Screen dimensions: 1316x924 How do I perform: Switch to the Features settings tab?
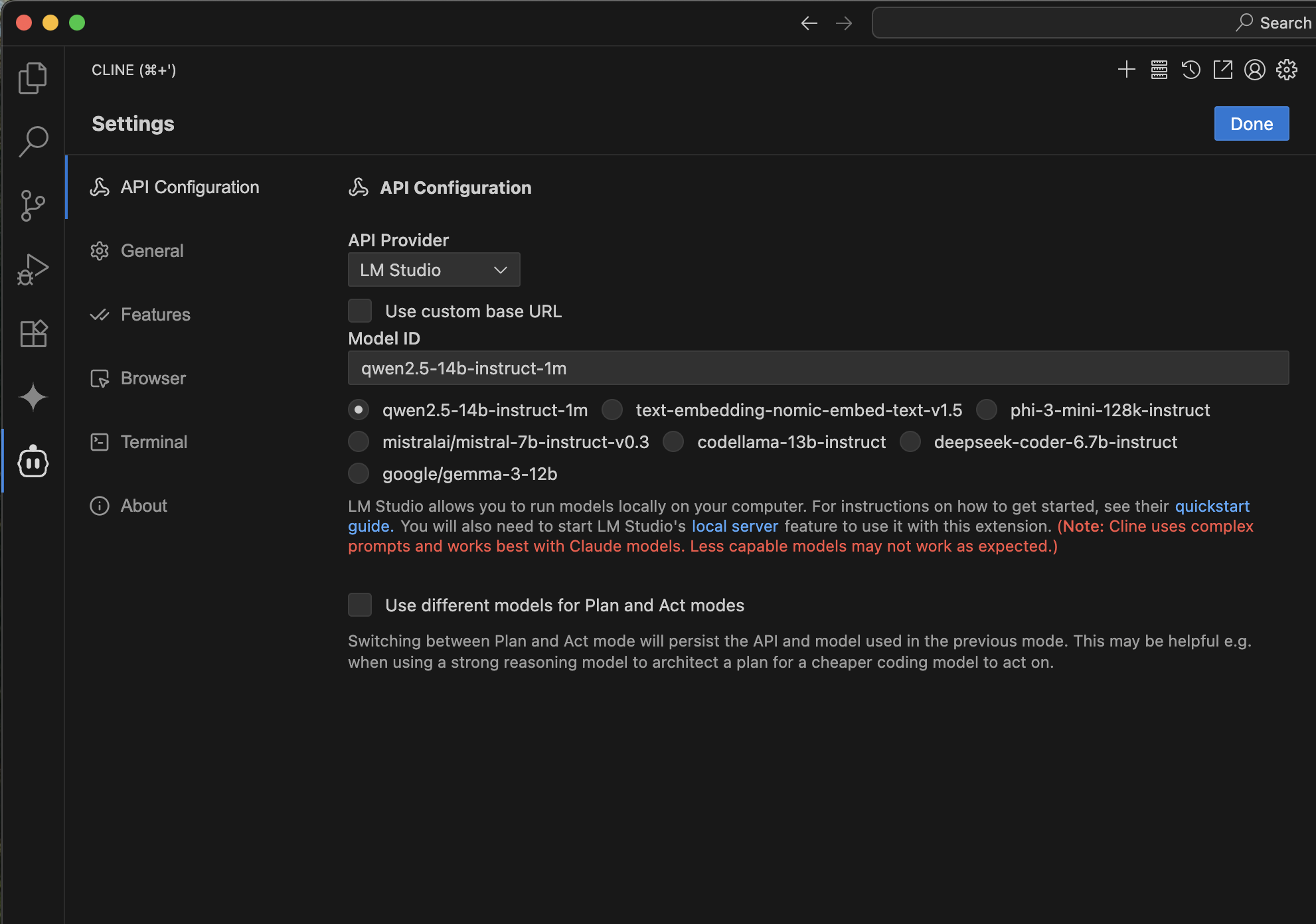point(155,315)
